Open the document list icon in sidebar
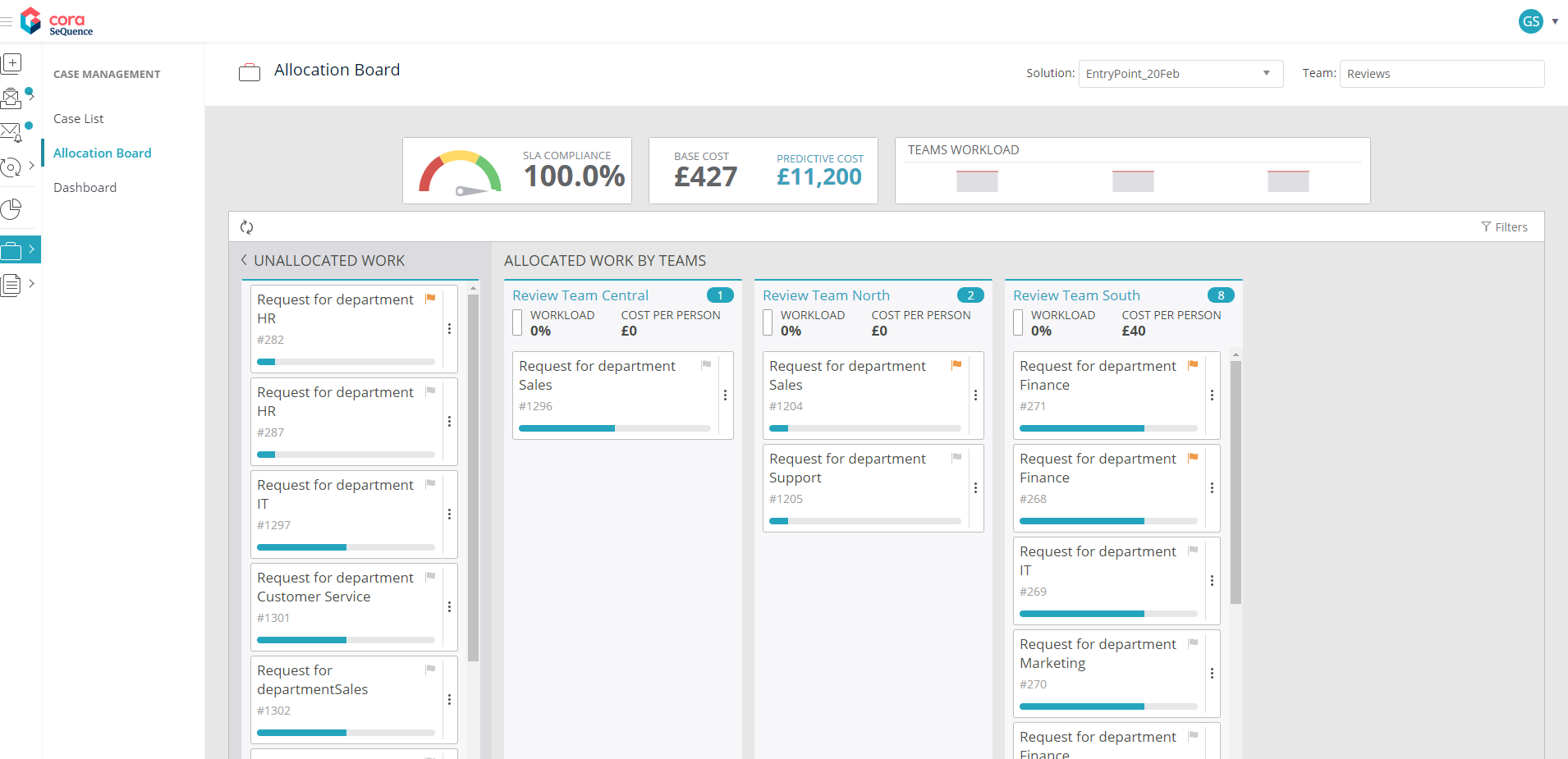This screenshot has height=759, width=1568. [11, 285]
